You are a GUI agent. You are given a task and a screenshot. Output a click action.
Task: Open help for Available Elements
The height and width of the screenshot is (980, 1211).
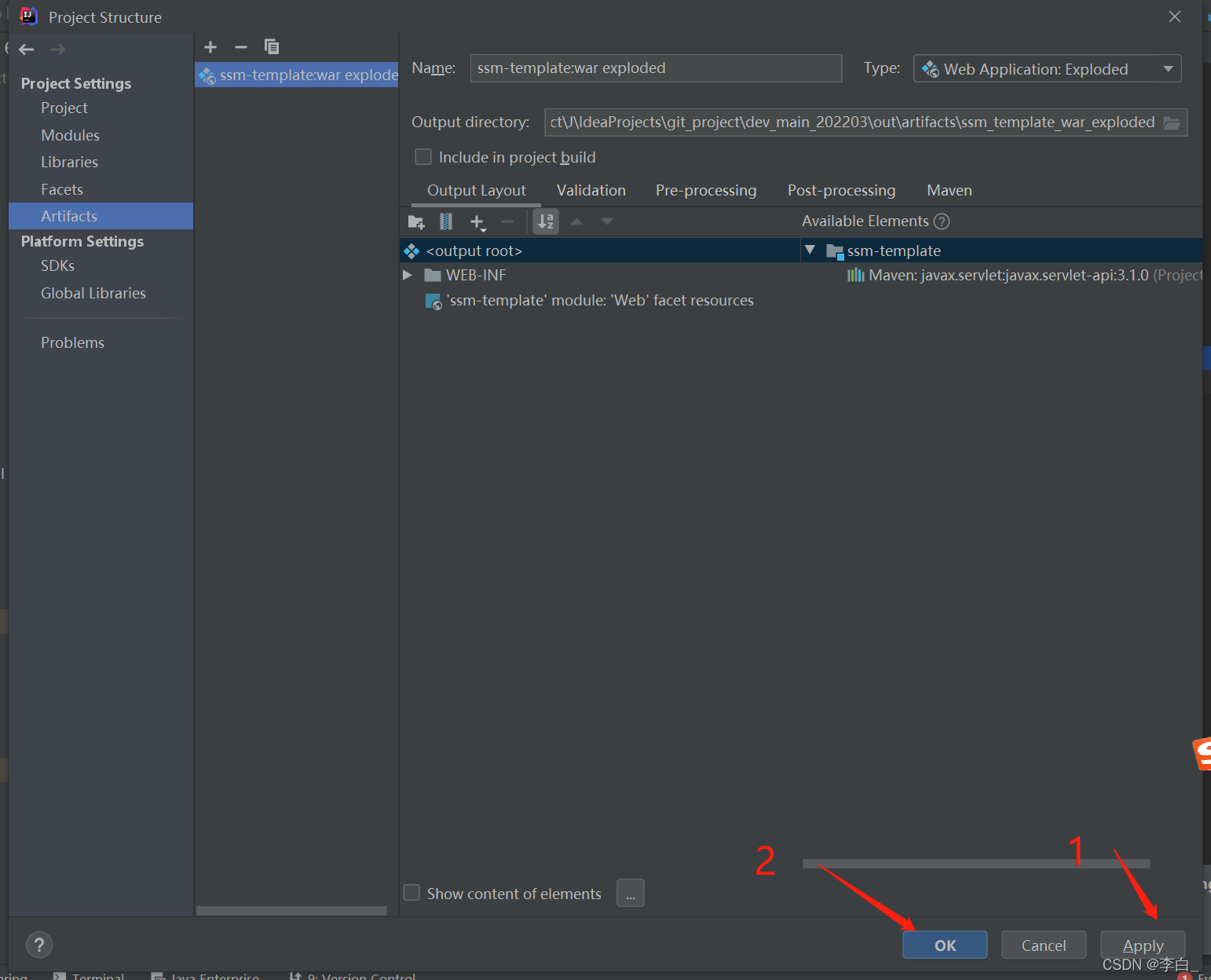942,221
